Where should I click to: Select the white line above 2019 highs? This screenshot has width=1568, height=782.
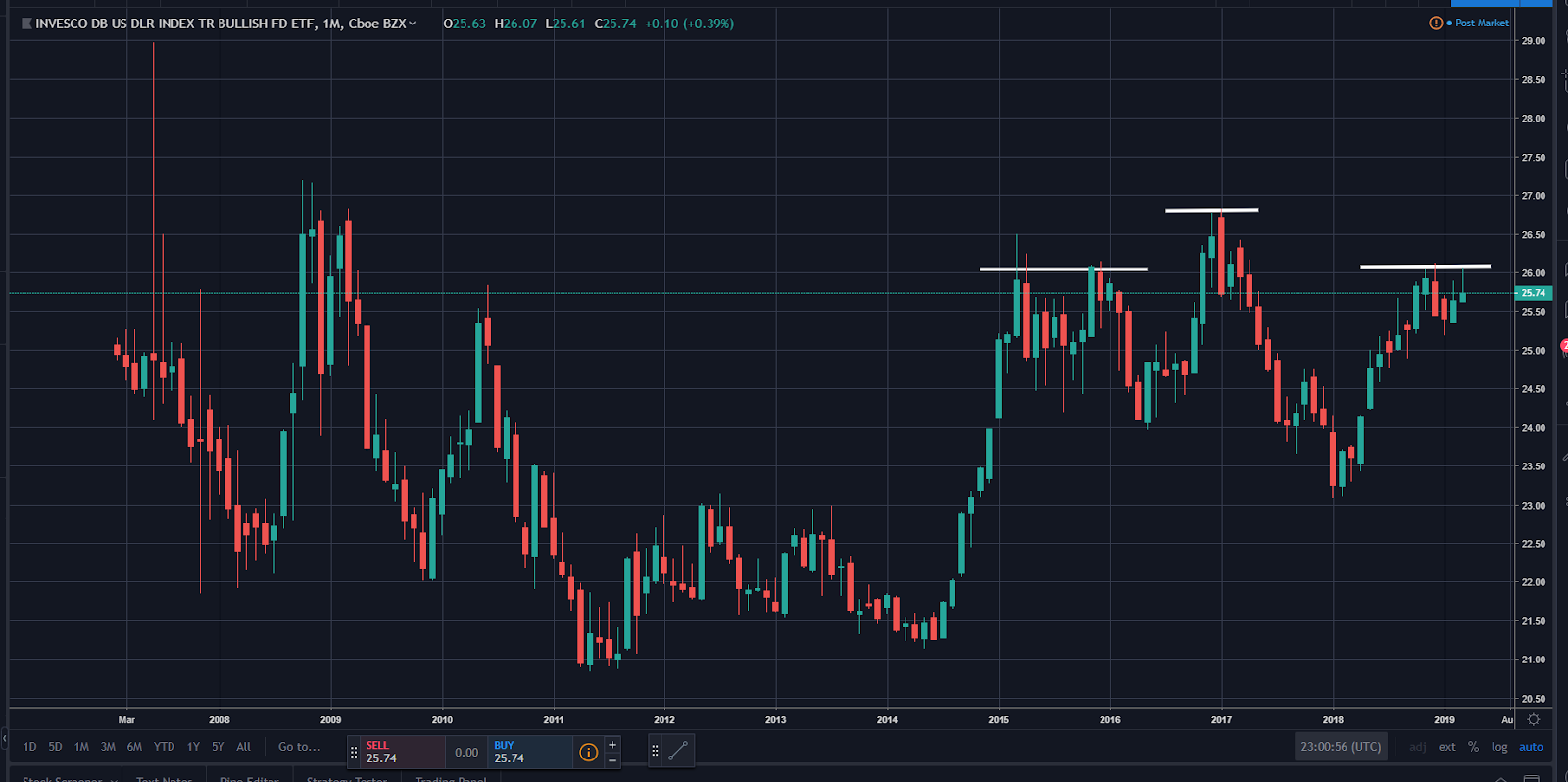click(1425, 266)
